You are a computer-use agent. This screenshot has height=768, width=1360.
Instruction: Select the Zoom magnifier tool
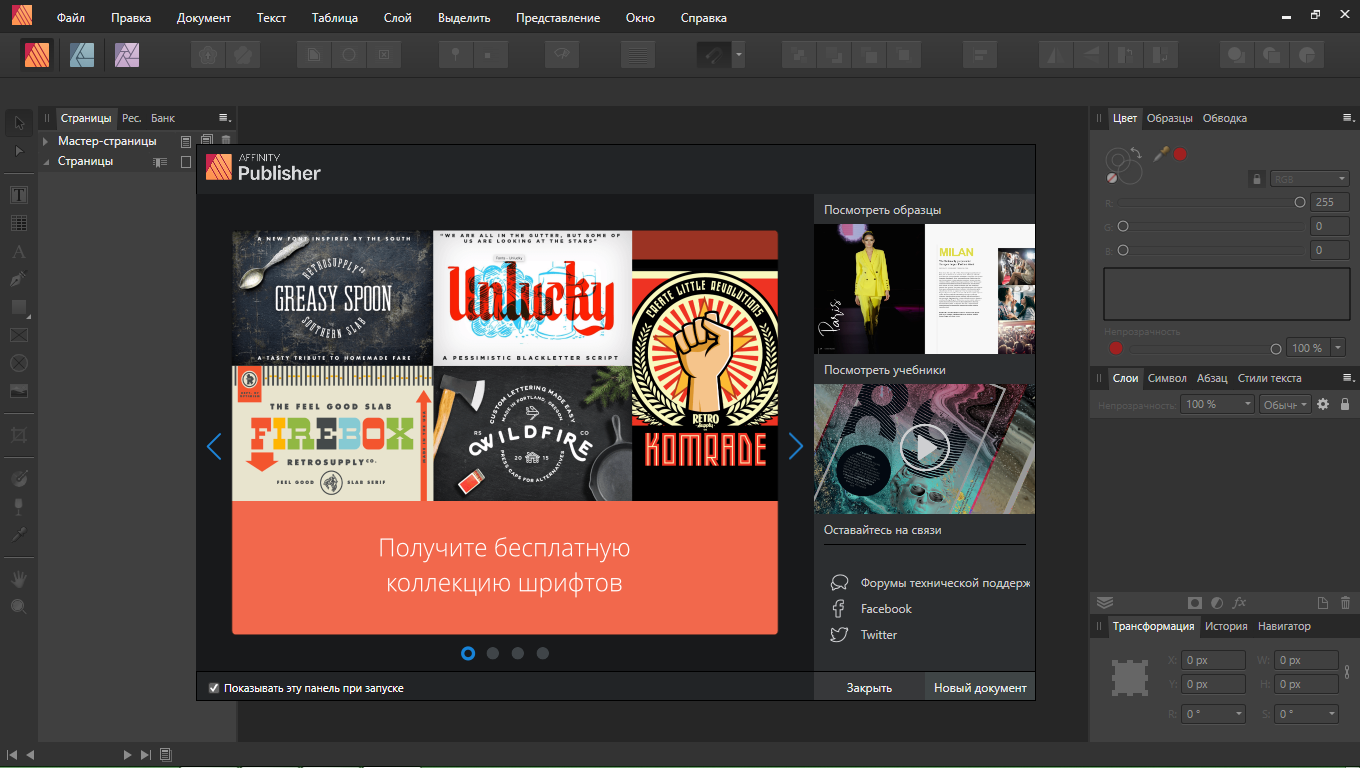(x=19, y=607)
